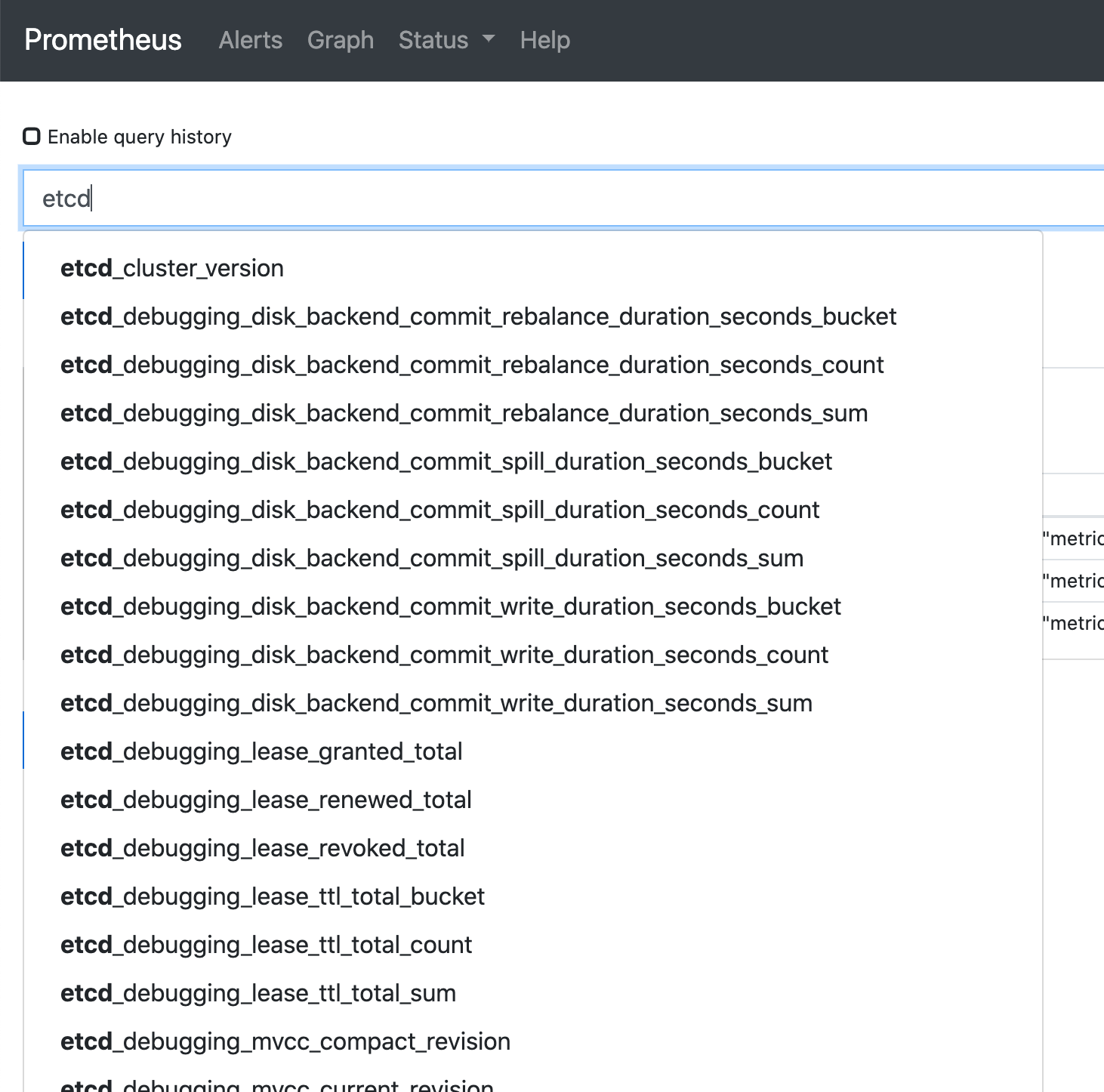Click the Prometheus logo text
This screenshot has height=1092, width=1104.
(103, 40)
